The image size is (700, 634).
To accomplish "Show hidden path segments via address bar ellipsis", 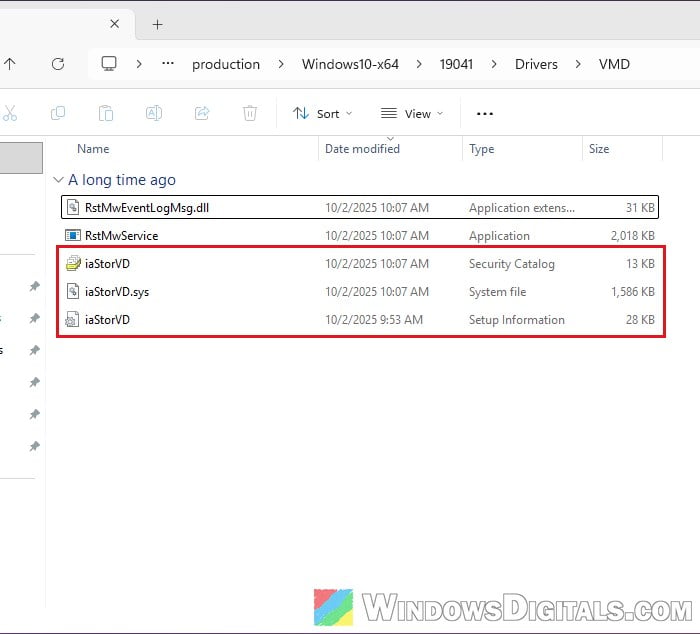I will 168,64.
